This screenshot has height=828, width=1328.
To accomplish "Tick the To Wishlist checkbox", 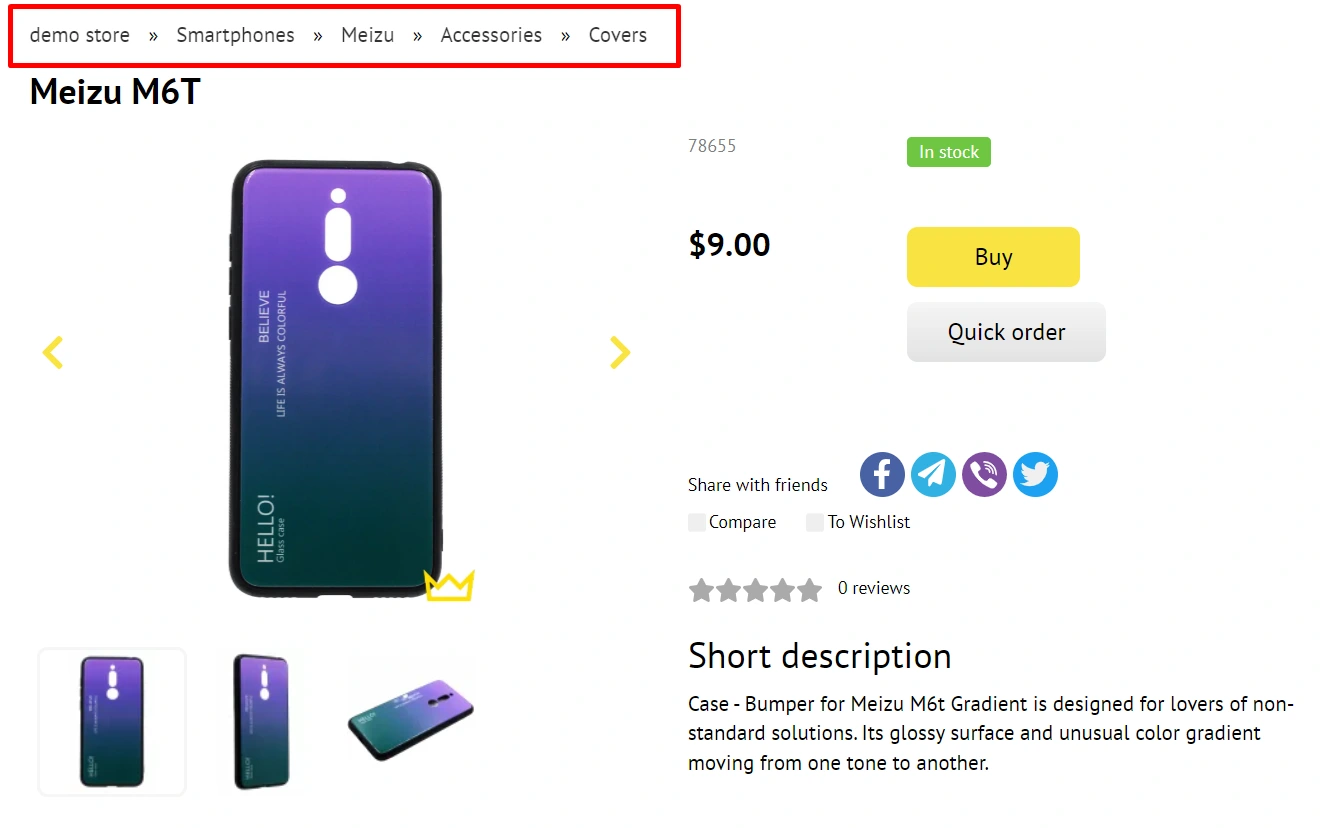I will coord(815,522).
